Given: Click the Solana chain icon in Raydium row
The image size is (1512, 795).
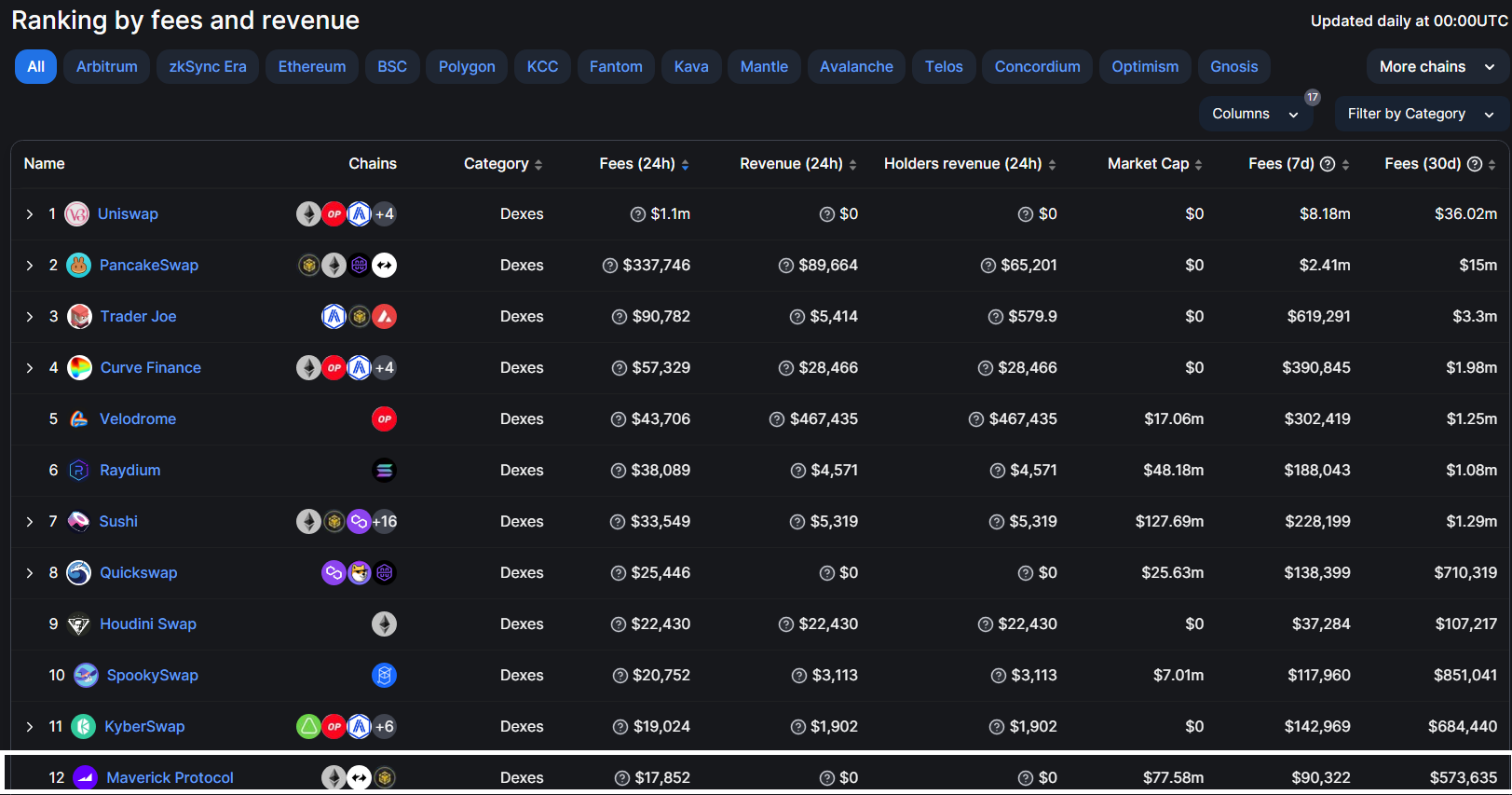Looking at the screenshot, I should [384, 471].
